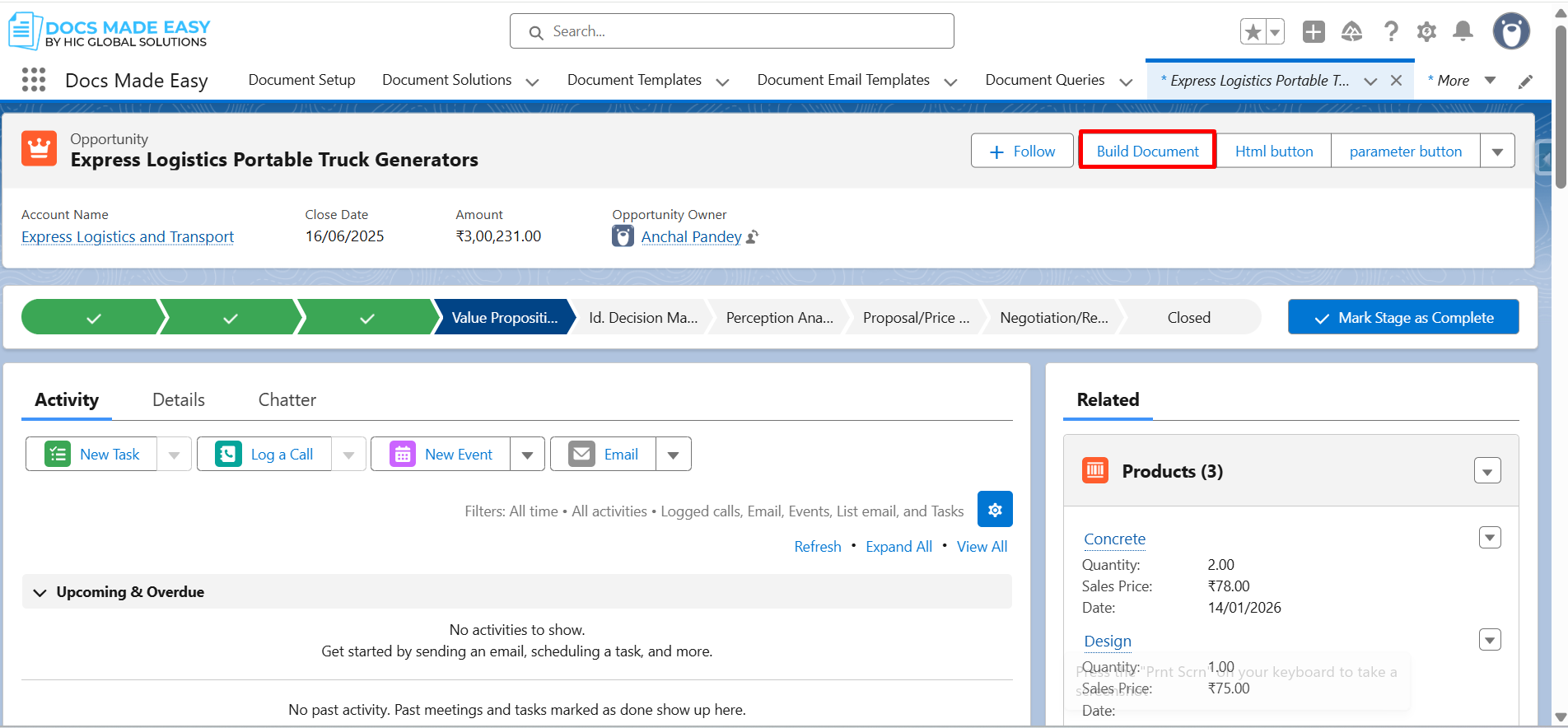Collapse the Upcoming & Overdue section
The image size is (1568, 728).
pos(40,592)
